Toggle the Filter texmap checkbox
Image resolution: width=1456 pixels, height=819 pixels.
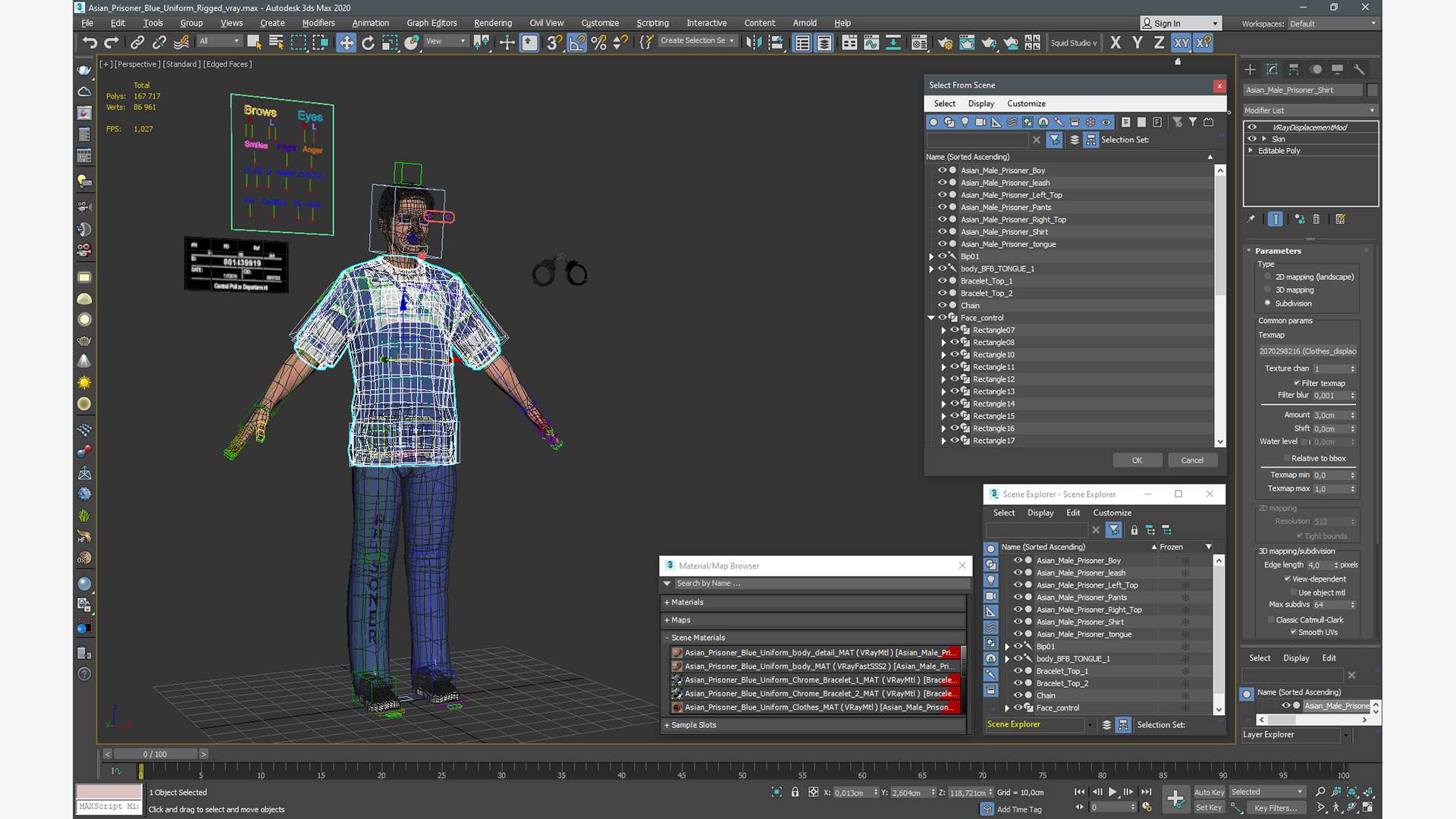coord(1297,383)
